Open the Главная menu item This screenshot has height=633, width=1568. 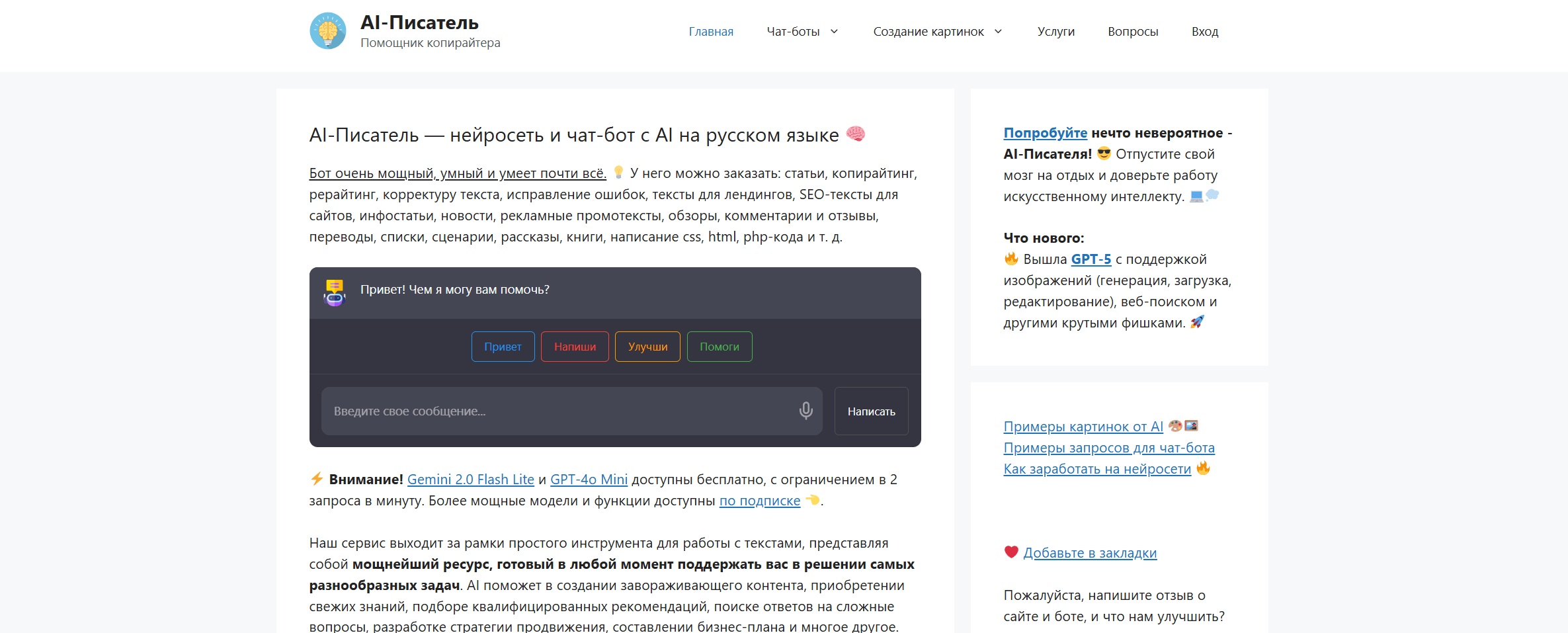711,32
